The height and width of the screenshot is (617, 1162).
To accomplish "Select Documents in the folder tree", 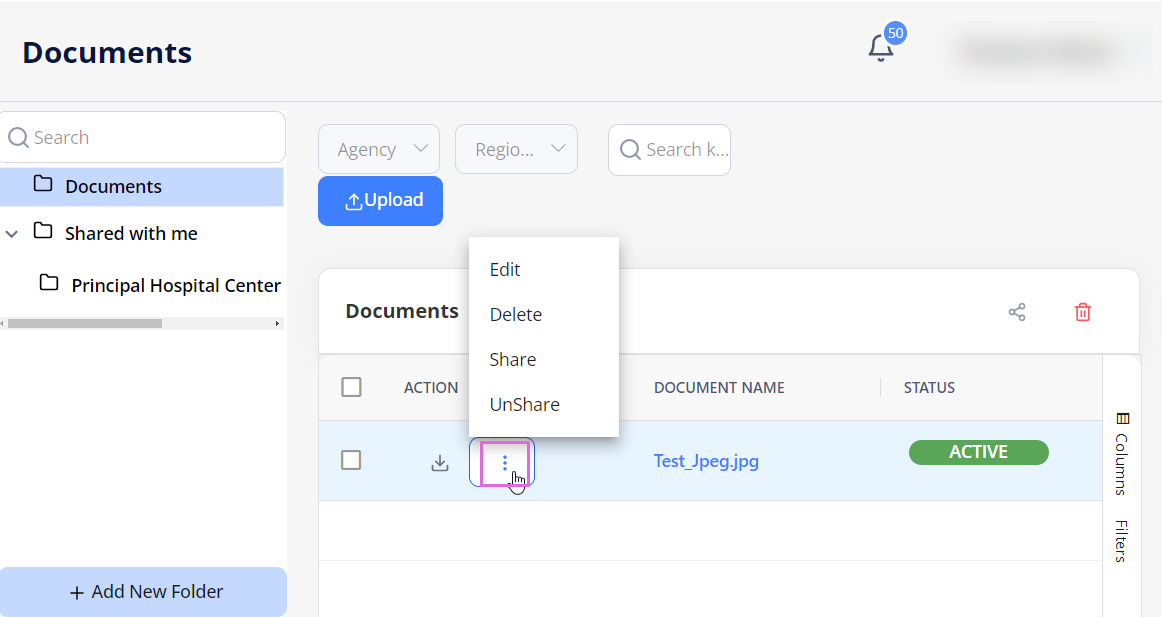I will click(142, 187).
